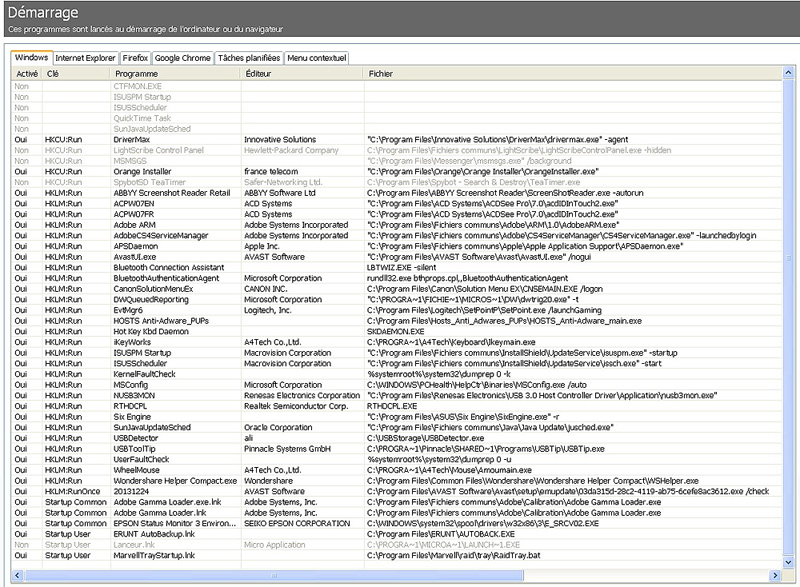800x587 pixels.
Task: Select the CTFMON.EXE row
Action: 397,86
